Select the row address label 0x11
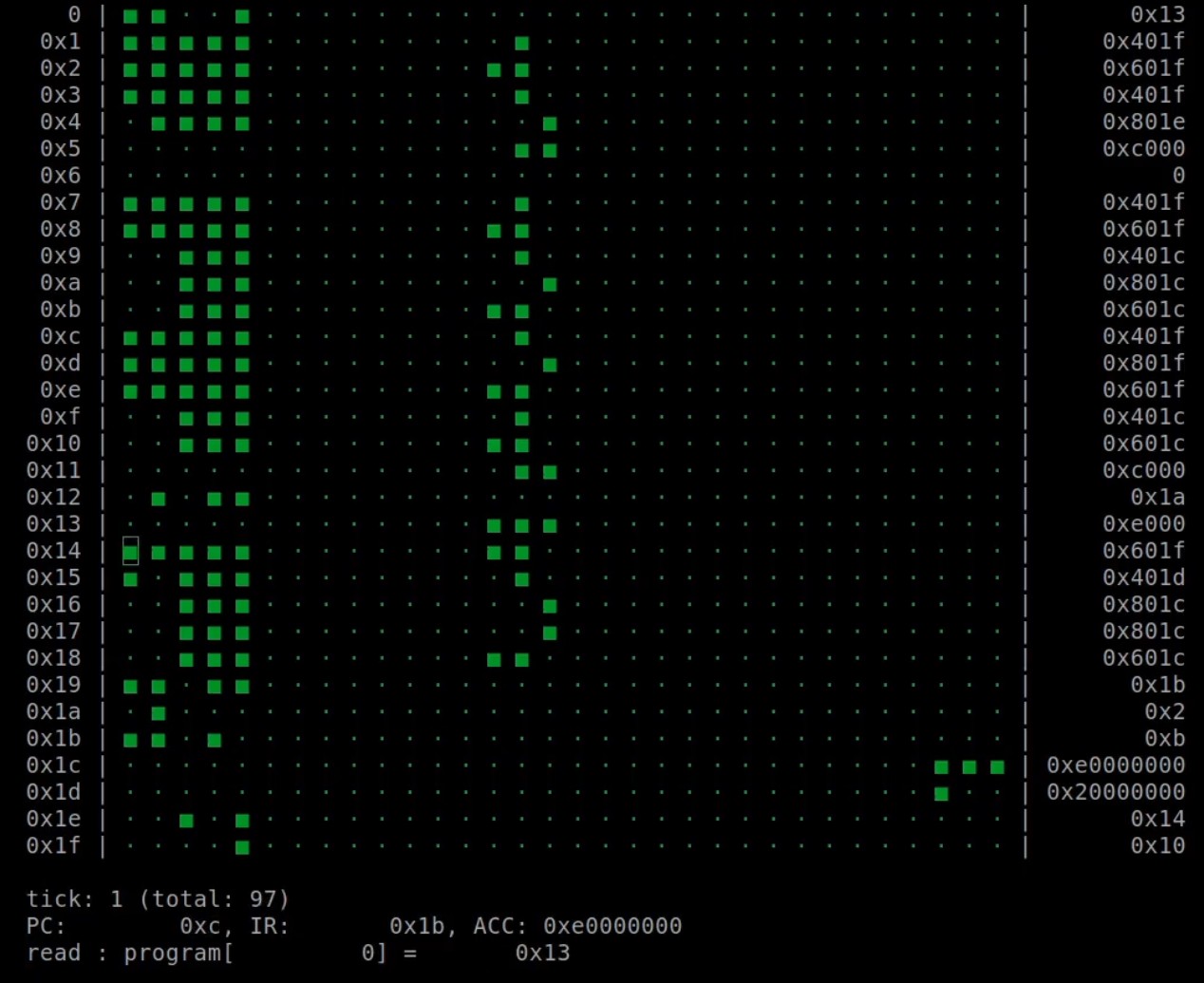 tap(53, 470)
